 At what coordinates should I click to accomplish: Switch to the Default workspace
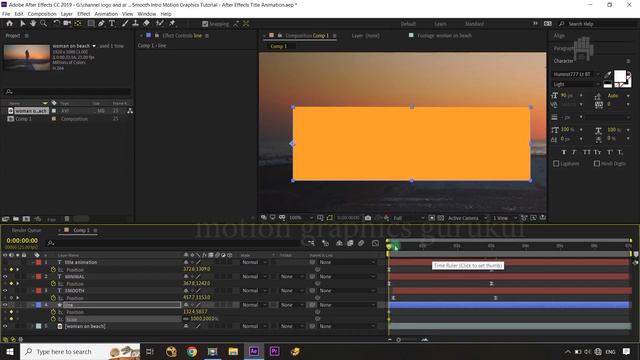[408, 24]
